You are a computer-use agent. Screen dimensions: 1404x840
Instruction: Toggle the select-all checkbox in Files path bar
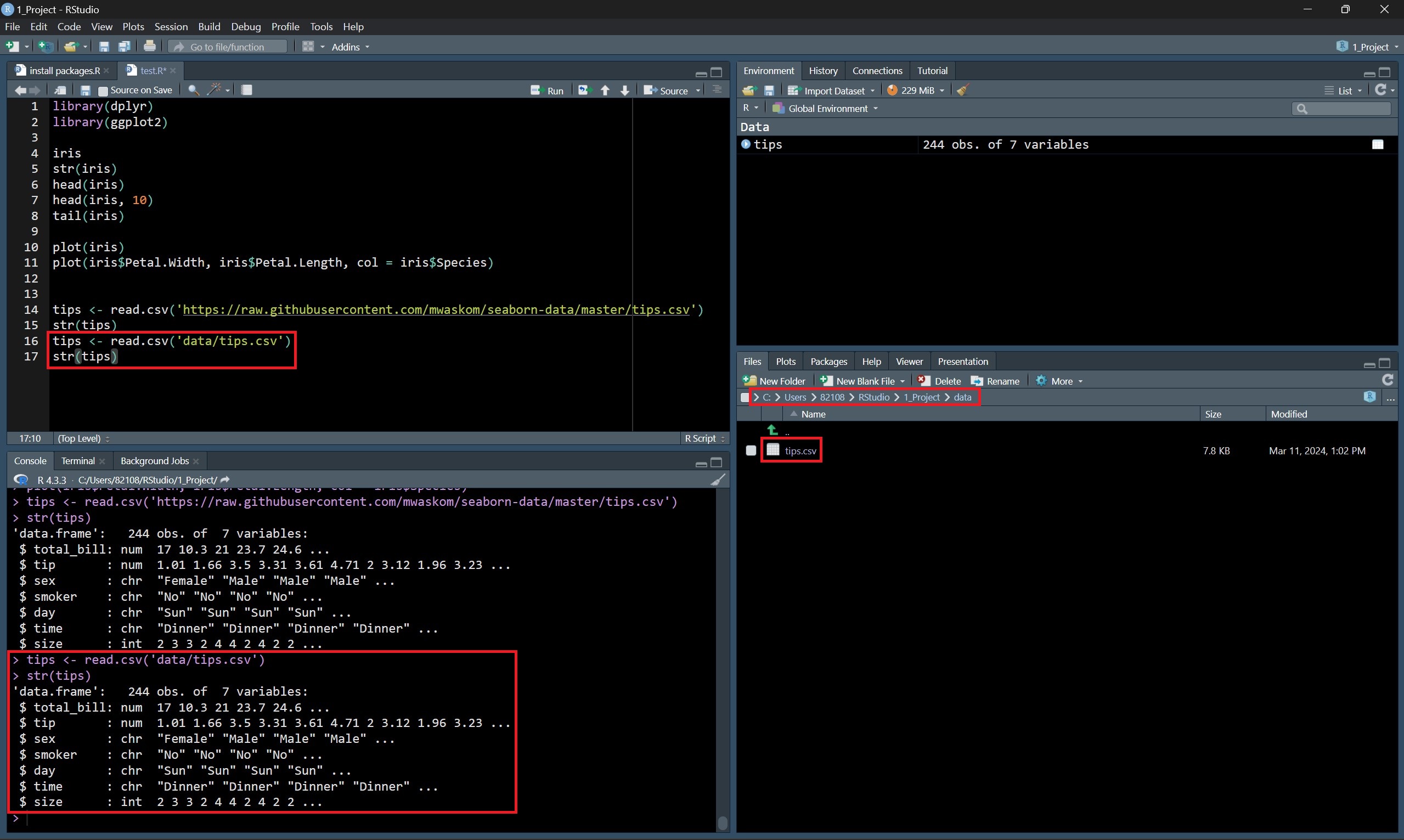745,397
